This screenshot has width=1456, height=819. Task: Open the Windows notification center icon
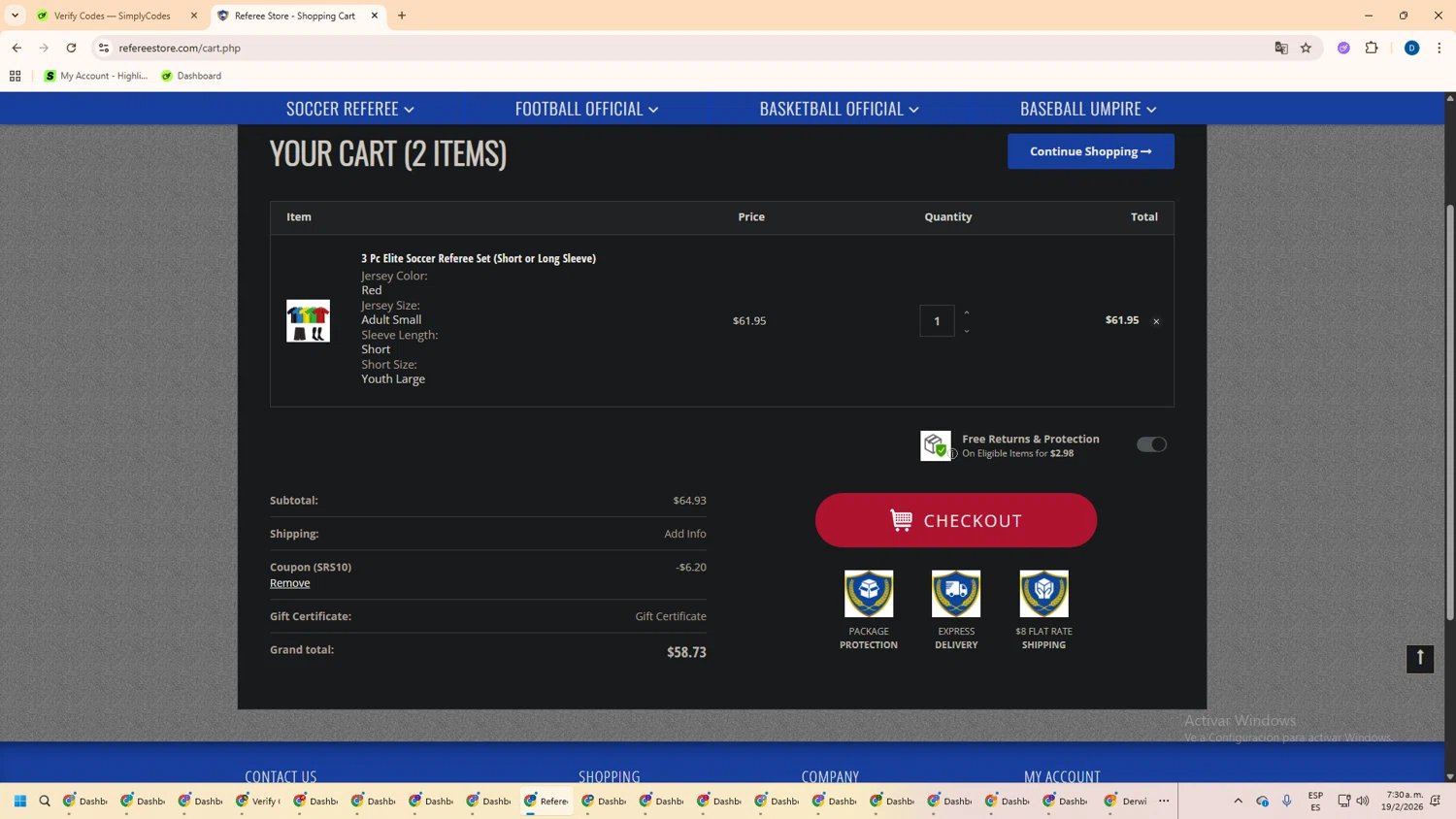click(x=1436, y=801)
